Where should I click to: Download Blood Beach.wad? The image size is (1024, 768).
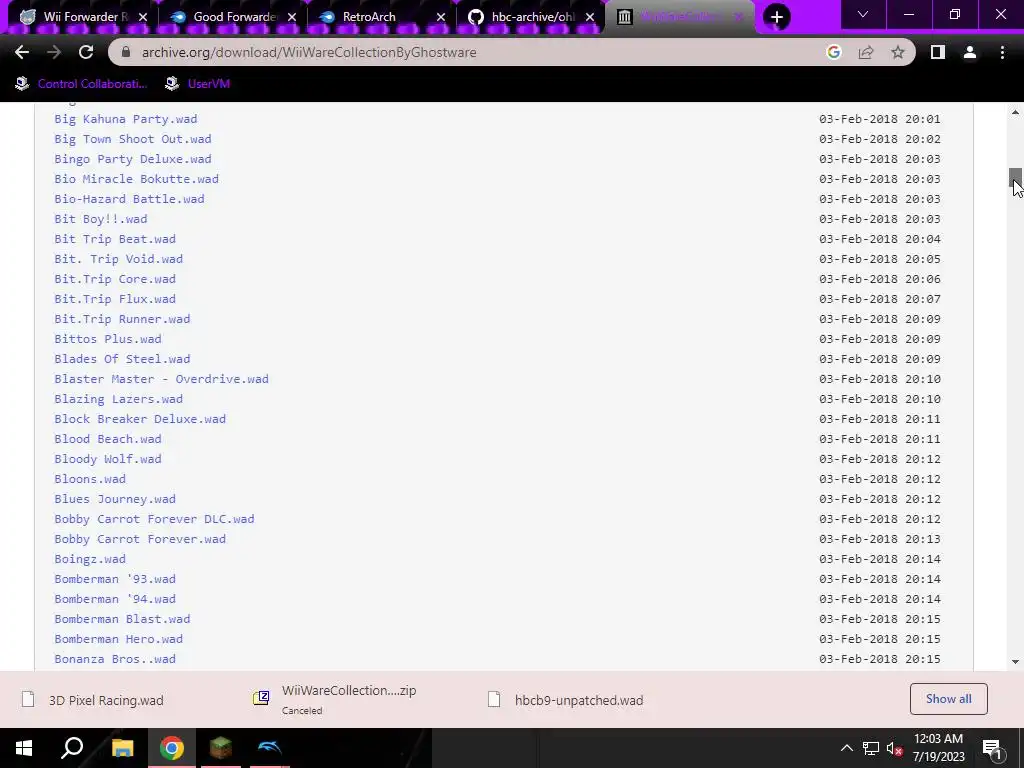[x=108, y=439]
